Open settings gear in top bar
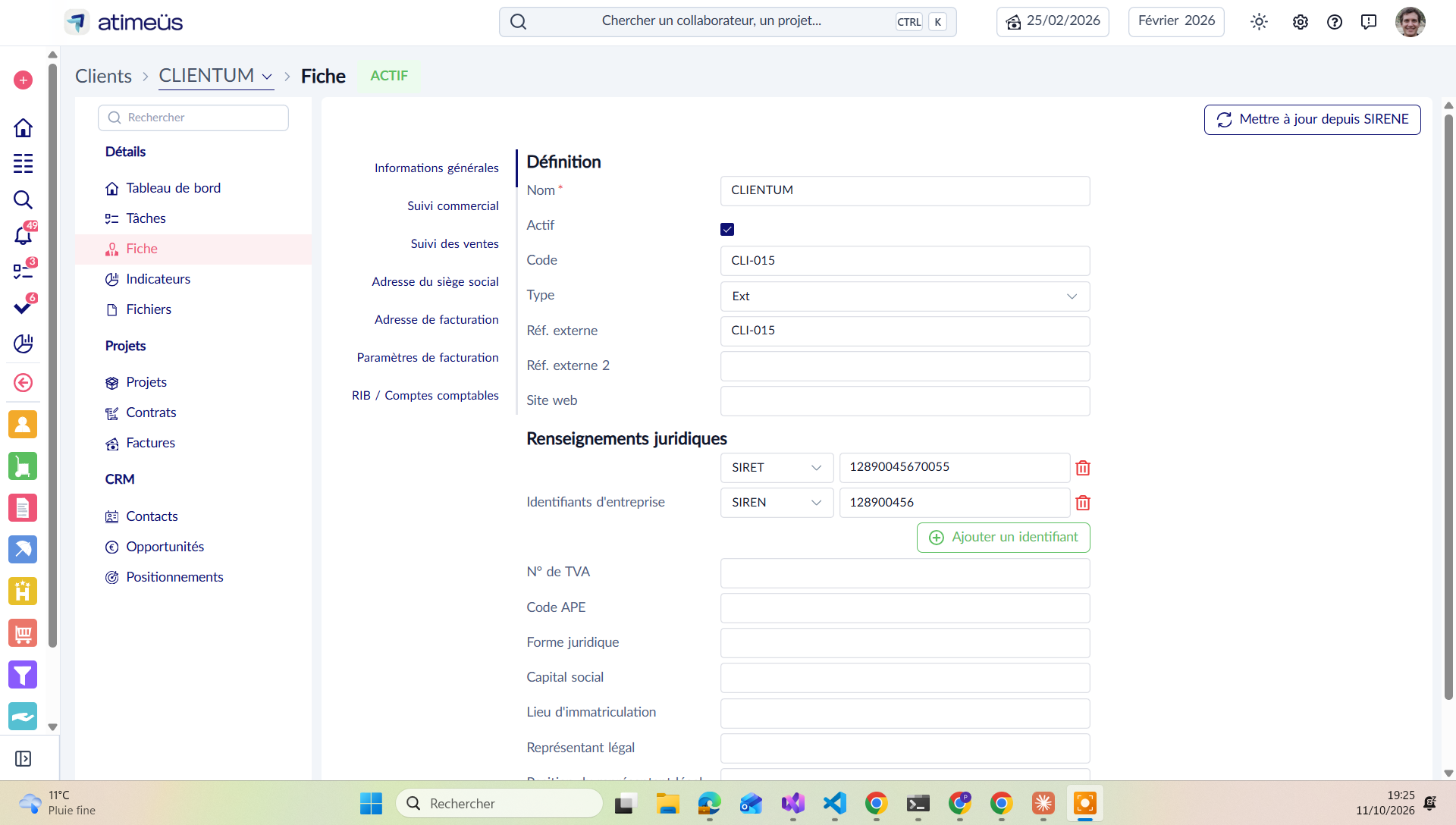Image resolution: width=1456 pixels, height=825 pixels. pos(1301,22)
